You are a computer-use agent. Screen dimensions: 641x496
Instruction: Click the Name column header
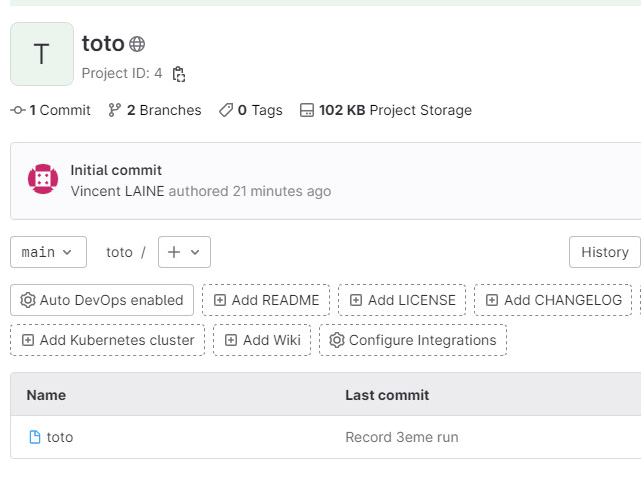point(46,395)
